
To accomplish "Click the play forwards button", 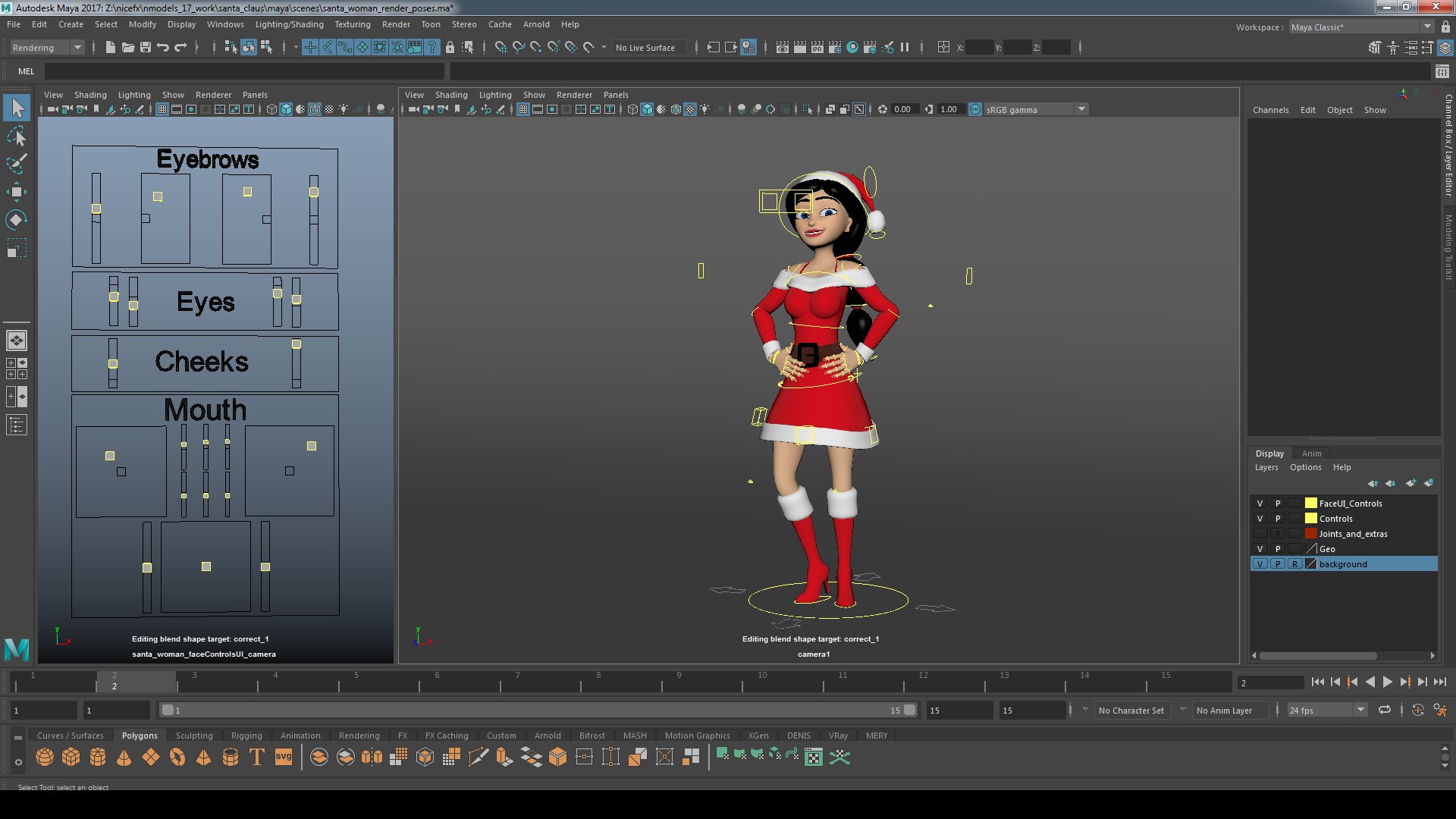I will tap(1388, 682).
